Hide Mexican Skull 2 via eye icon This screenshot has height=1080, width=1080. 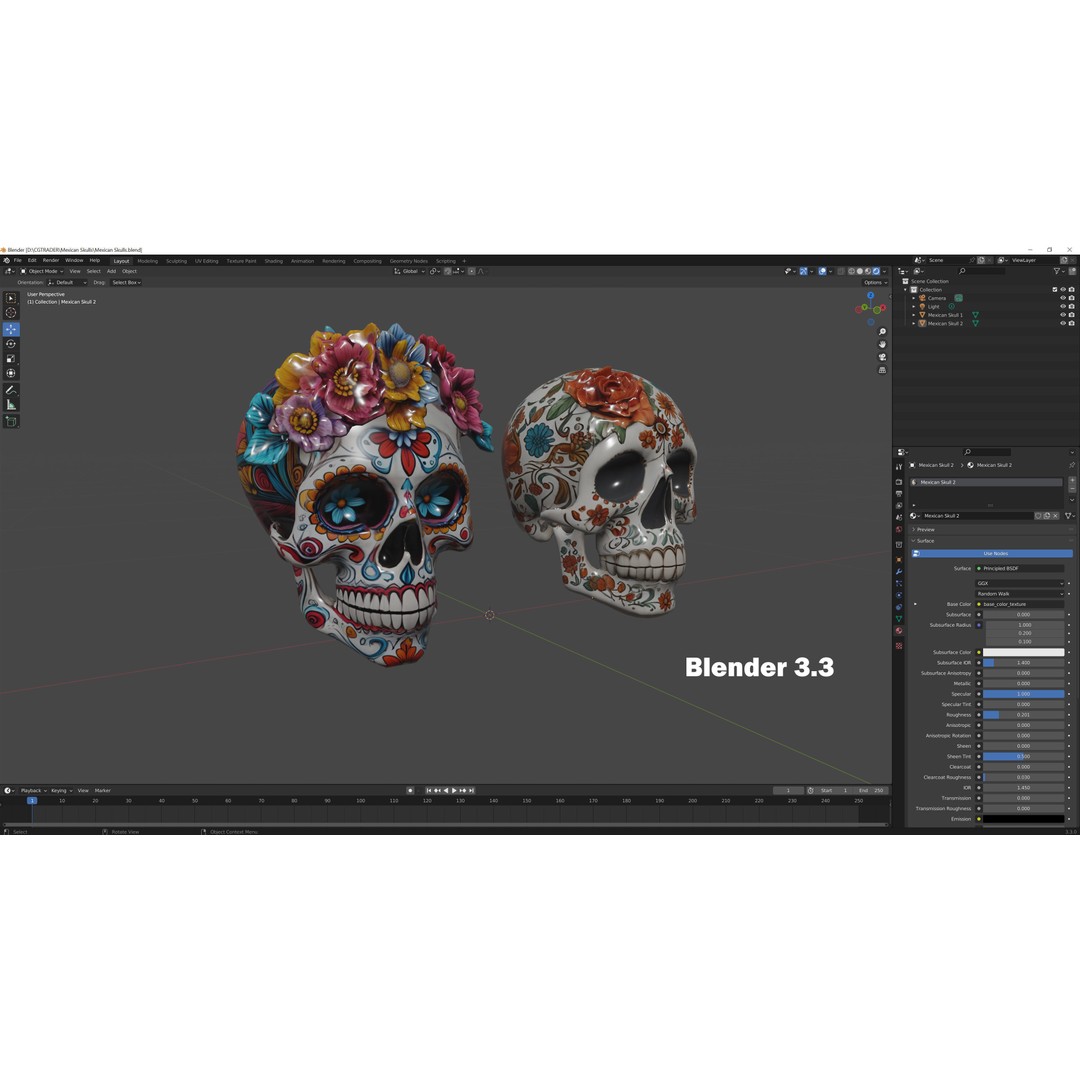click(x=1063, y=323)
